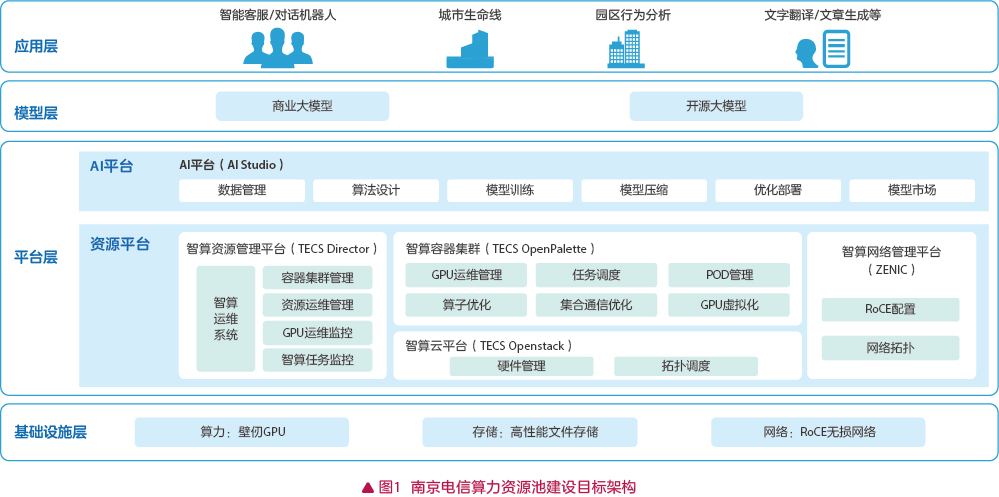Click the 数据管理 module
The height and width of the screenshot is (497, 999).
point(242,191)
